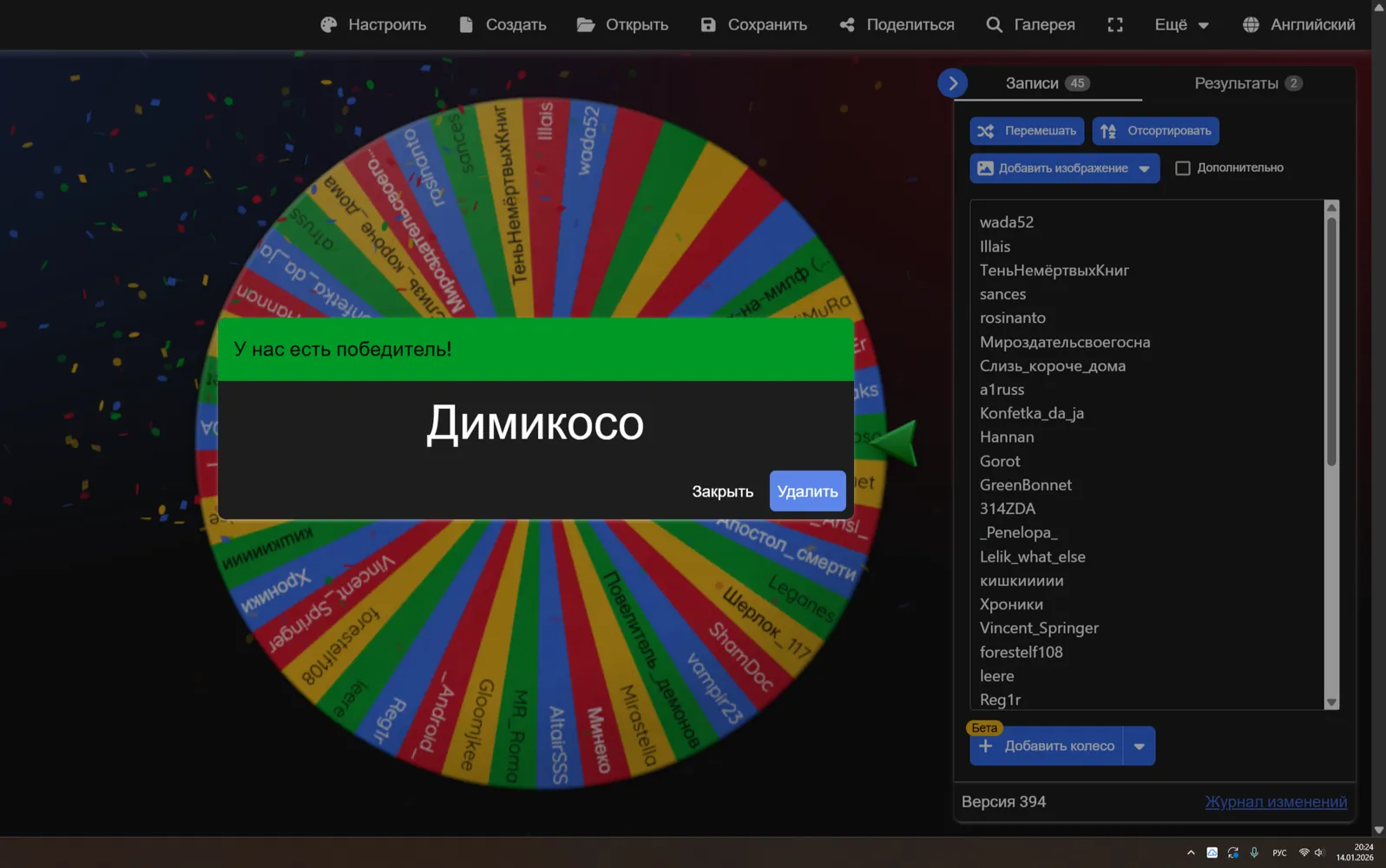Click the open folder icon
Viewport: 1386px width, 868px height.
pyautogui.click(x=586, y=24)
